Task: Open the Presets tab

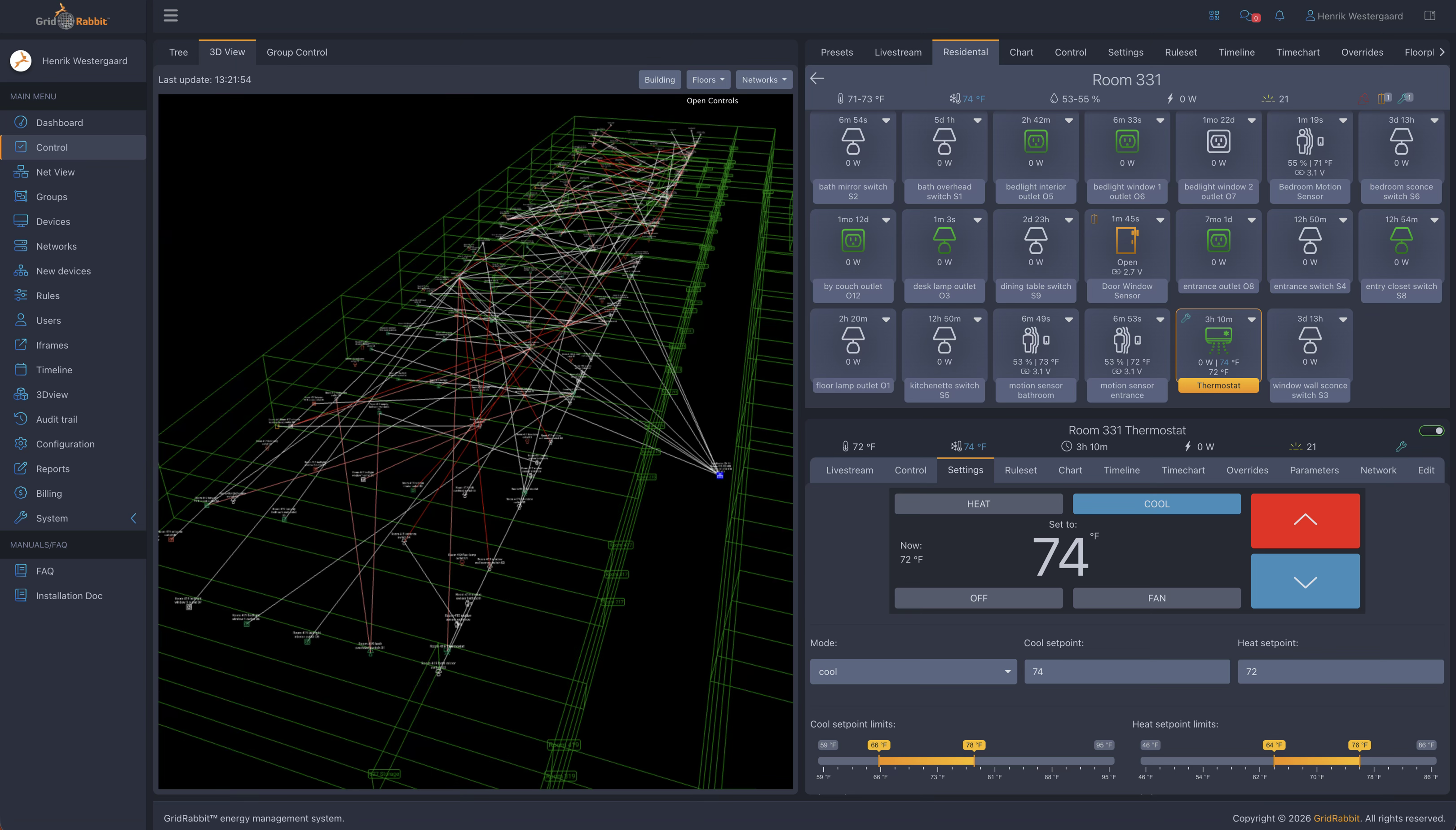Action: (x=836, y=52)
